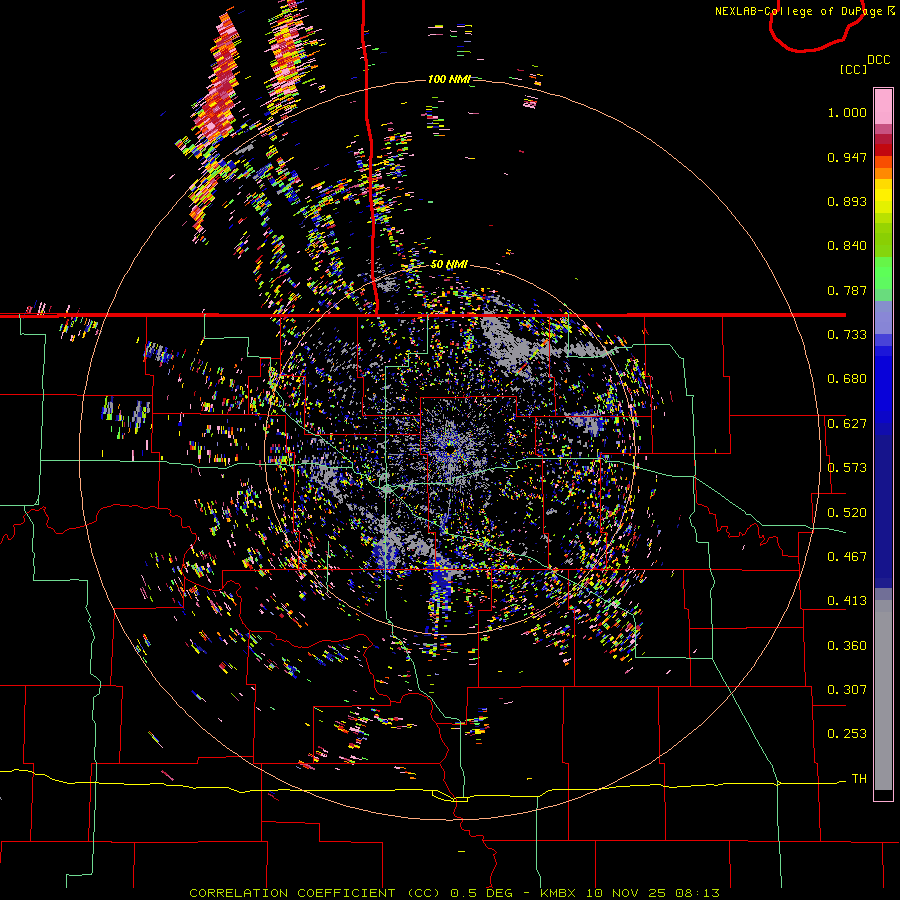
Task: Click the [CC] legend unit label
Action: click(853, 69)
